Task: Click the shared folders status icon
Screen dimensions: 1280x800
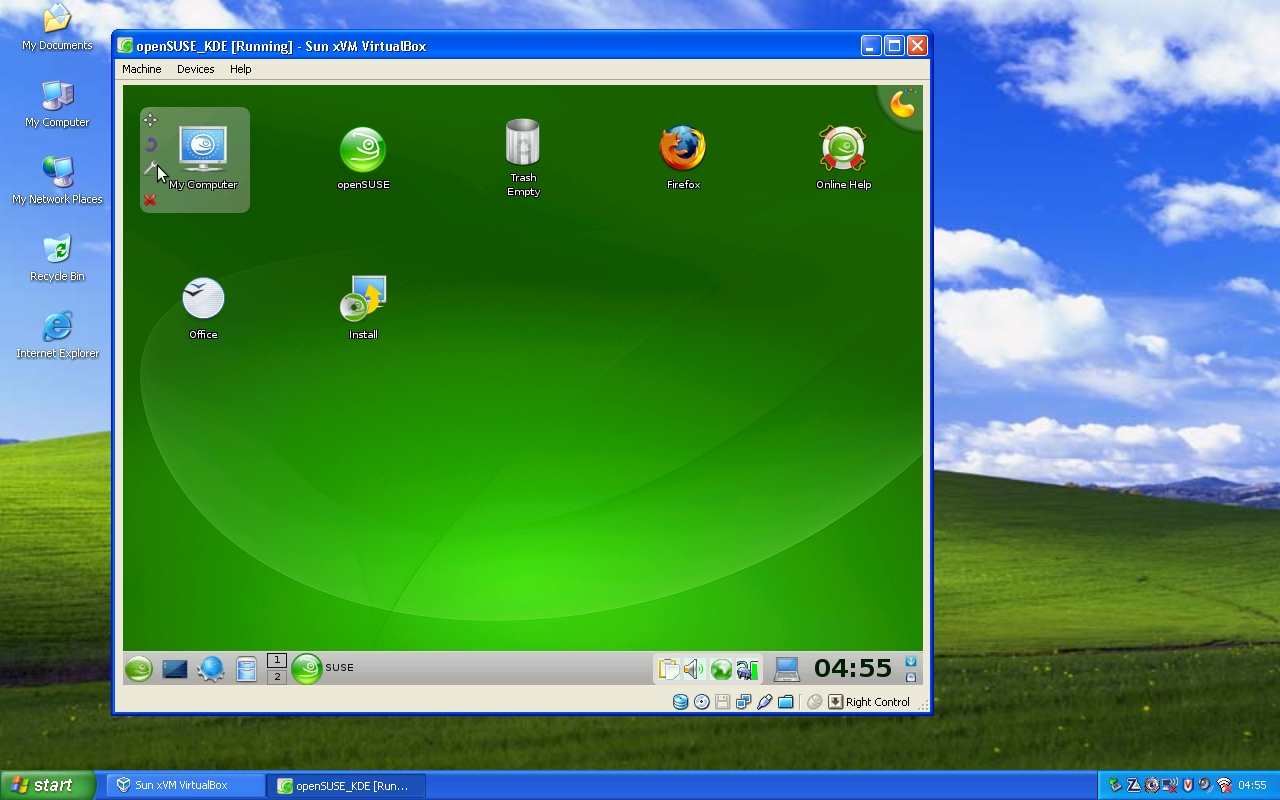Action: click(x=786, y=702)
